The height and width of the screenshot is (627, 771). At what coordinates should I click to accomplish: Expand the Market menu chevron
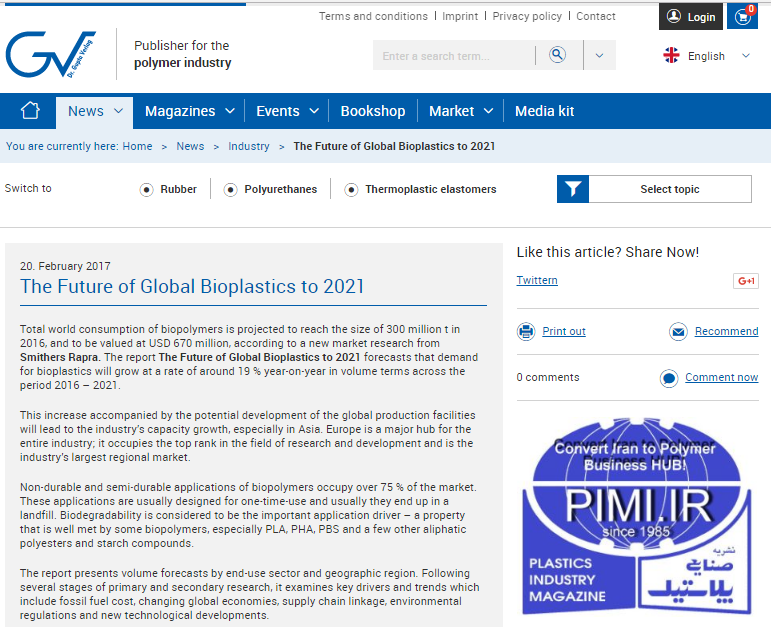(488, 111)
